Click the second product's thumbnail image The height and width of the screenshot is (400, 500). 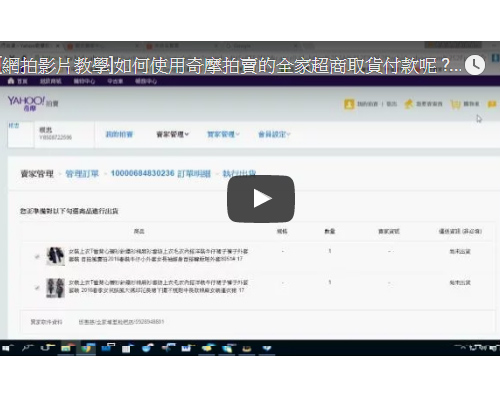55,288
